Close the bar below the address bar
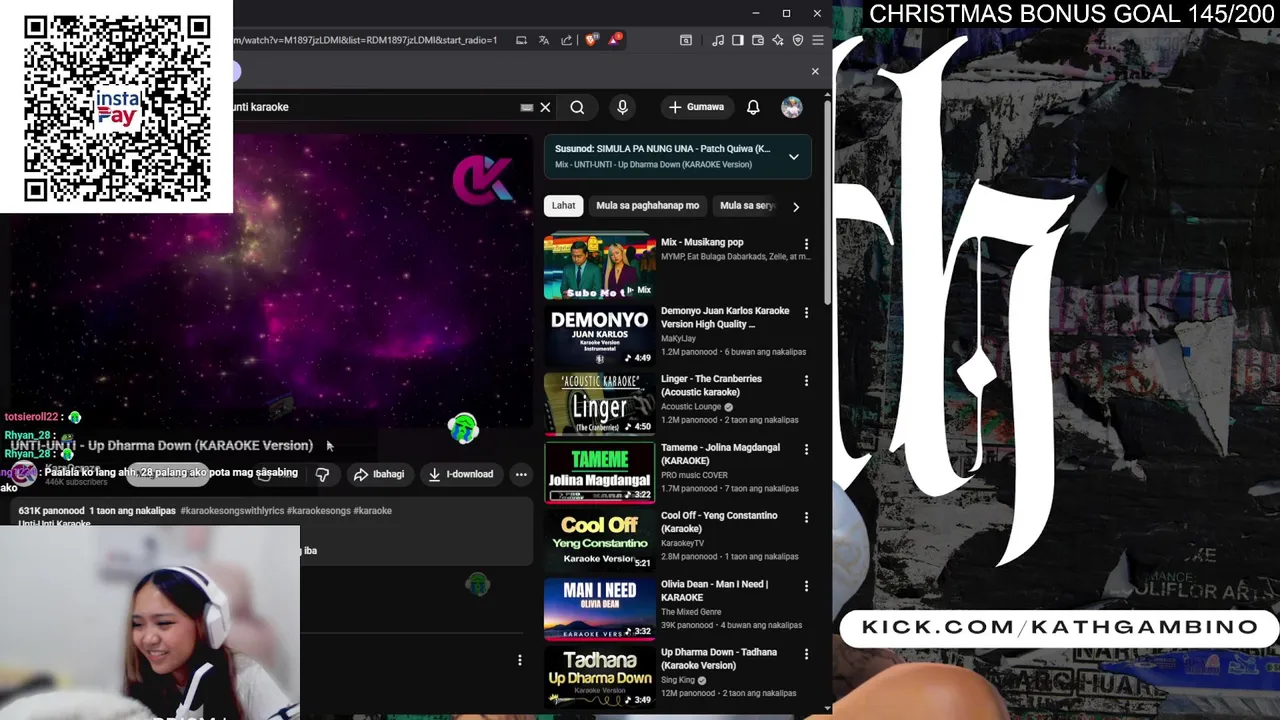This screenshot has width=1280, height=720. 815,71
